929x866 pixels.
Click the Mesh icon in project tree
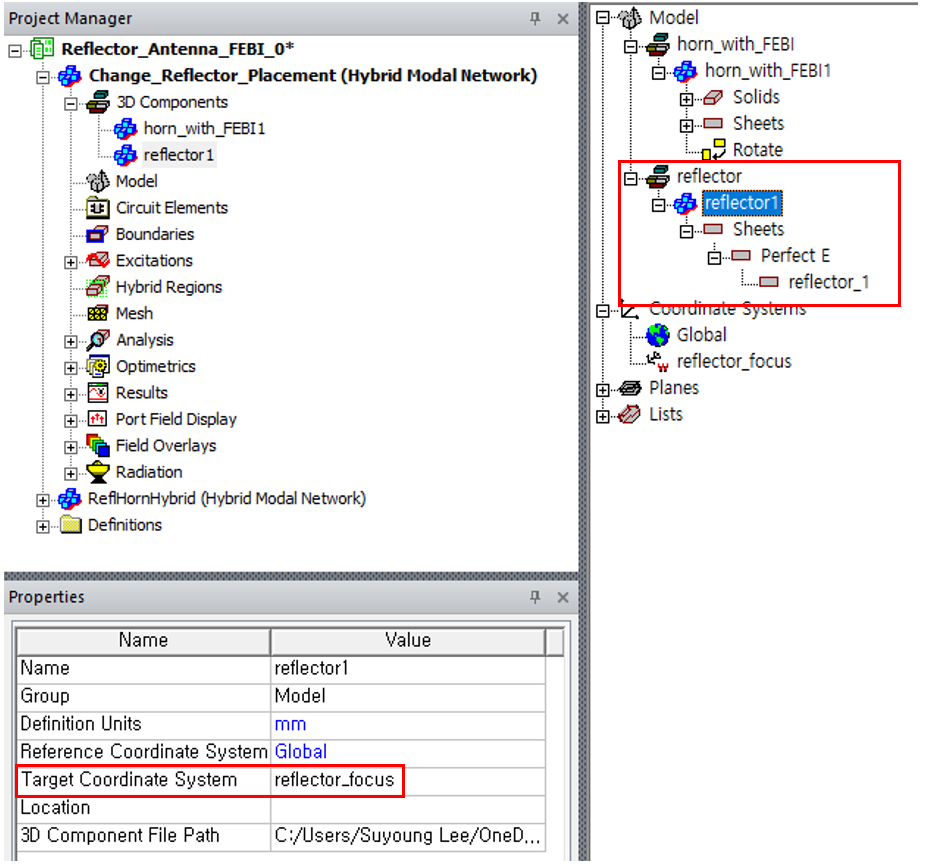[x=98, y=314]
